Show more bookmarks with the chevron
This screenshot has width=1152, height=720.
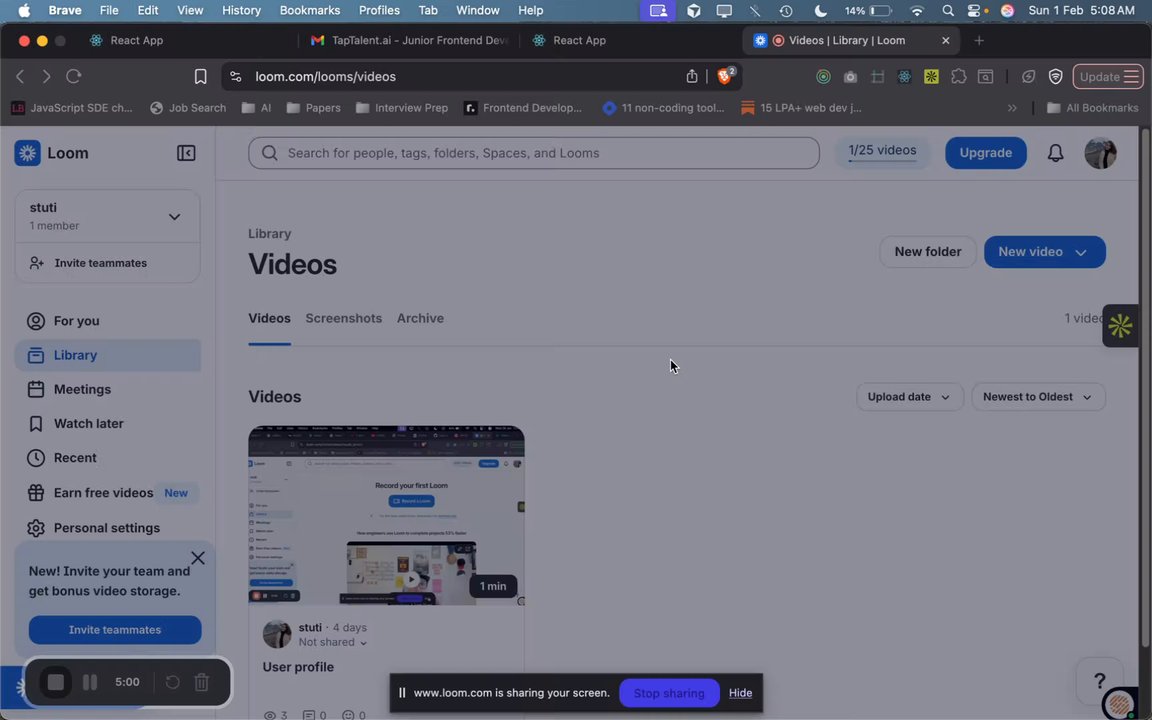1012,108
